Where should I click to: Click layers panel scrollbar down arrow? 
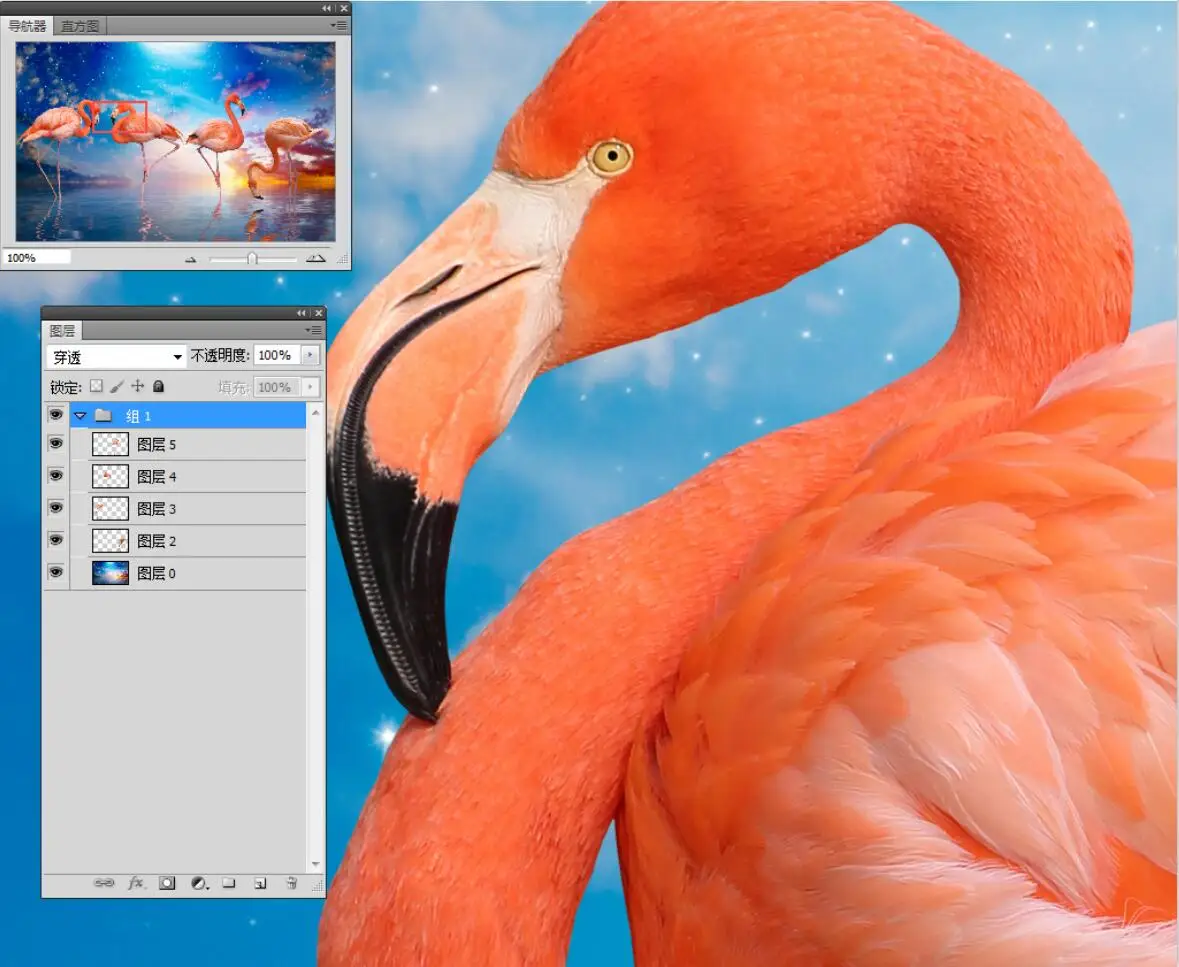click(316, 864)
